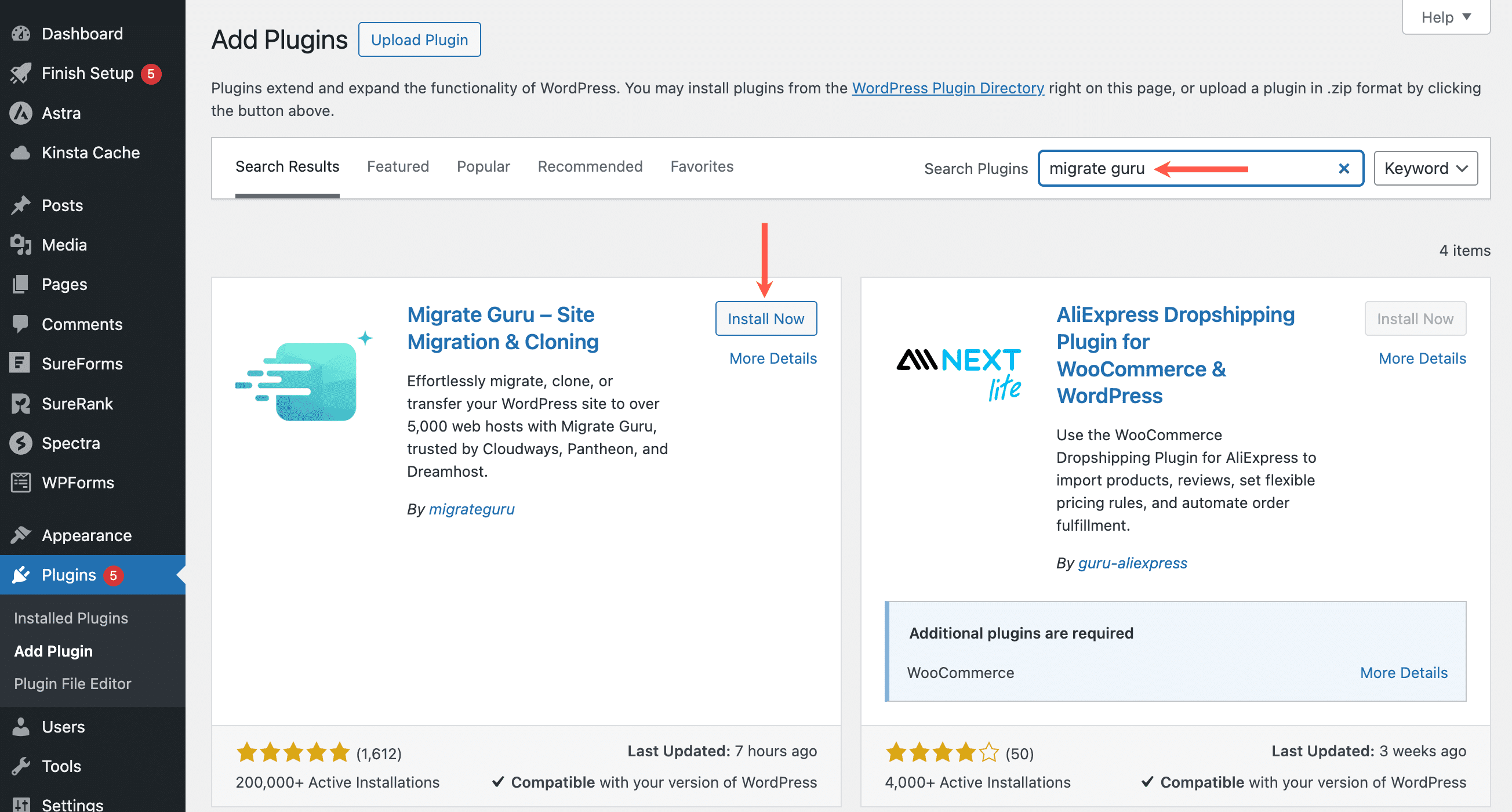This screenshot has width=1512, height=812.
Task: Switch to the Featured tab
Action: tap(397, 166)
